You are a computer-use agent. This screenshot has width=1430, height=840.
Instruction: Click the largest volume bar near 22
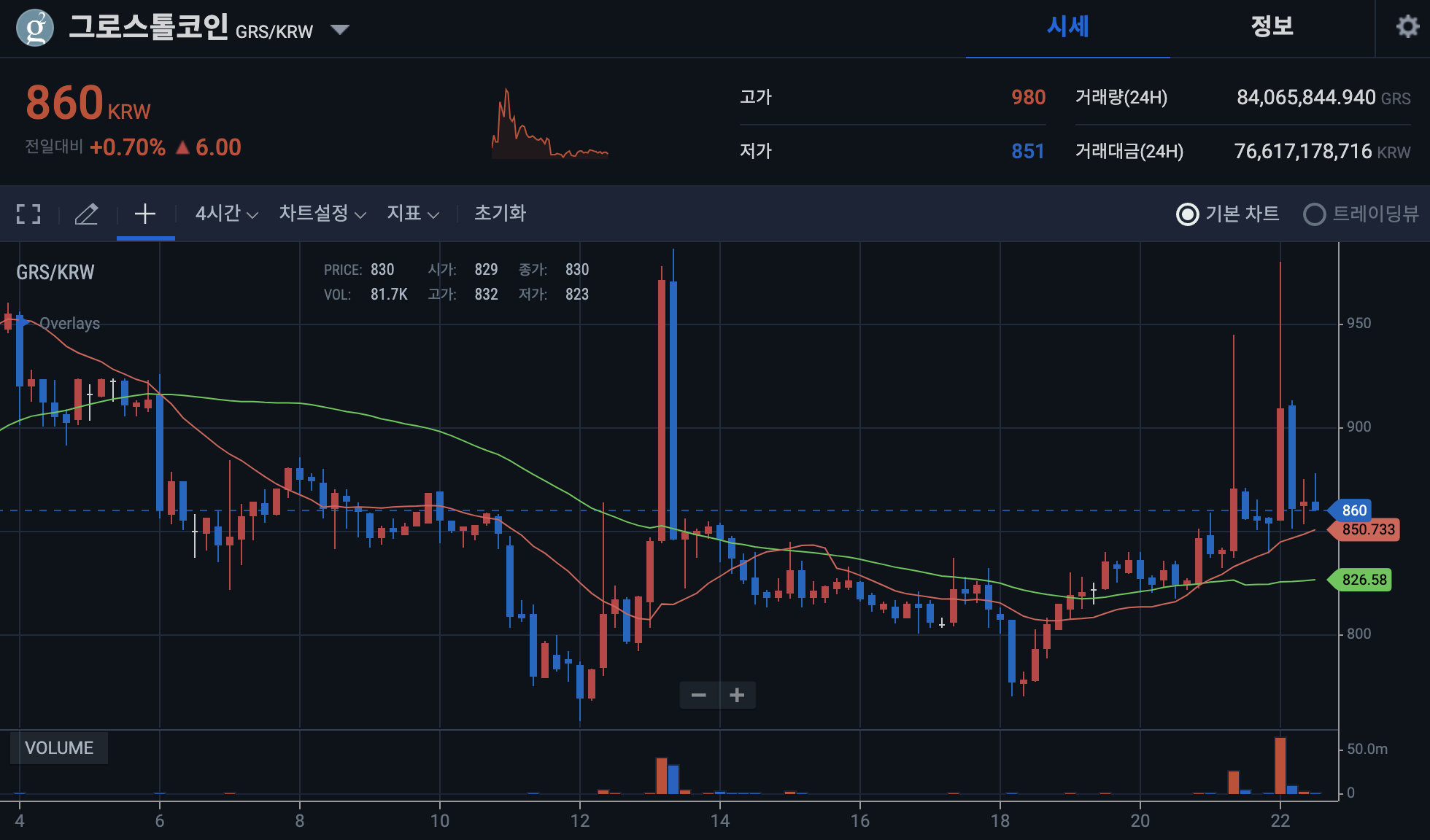pos(1280,766)
